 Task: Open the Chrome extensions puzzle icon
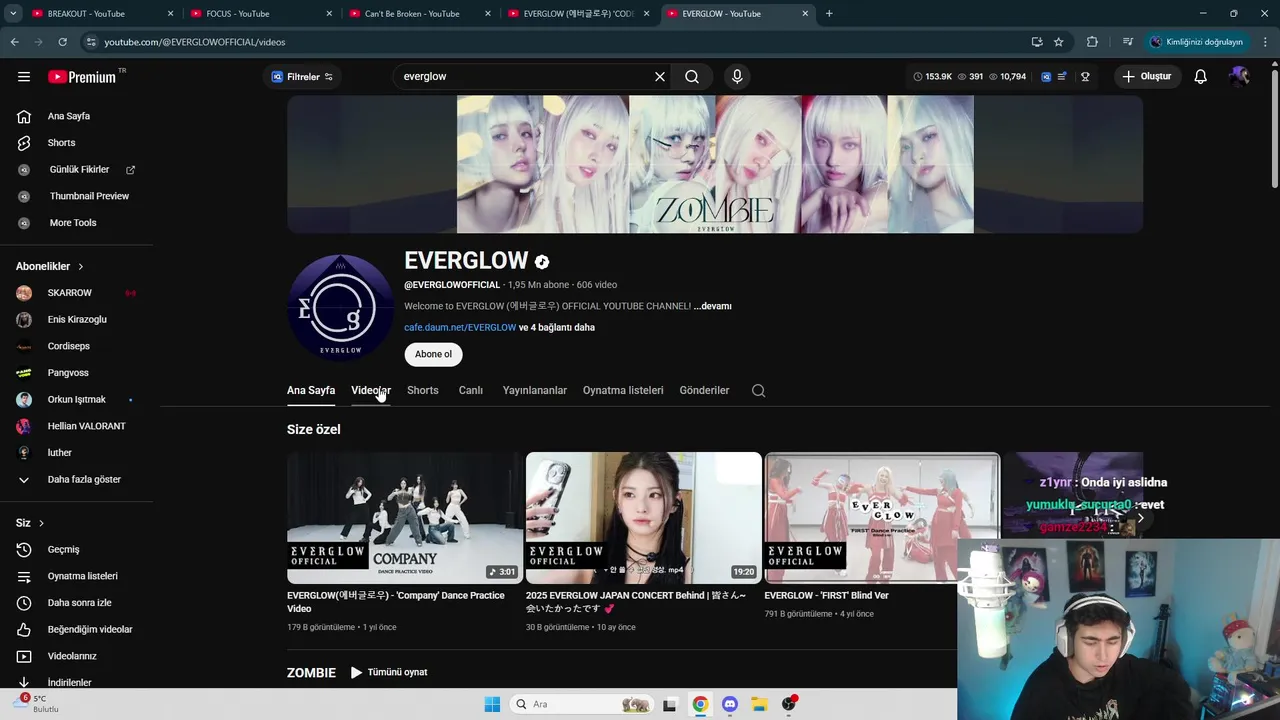coord(1092,42)
